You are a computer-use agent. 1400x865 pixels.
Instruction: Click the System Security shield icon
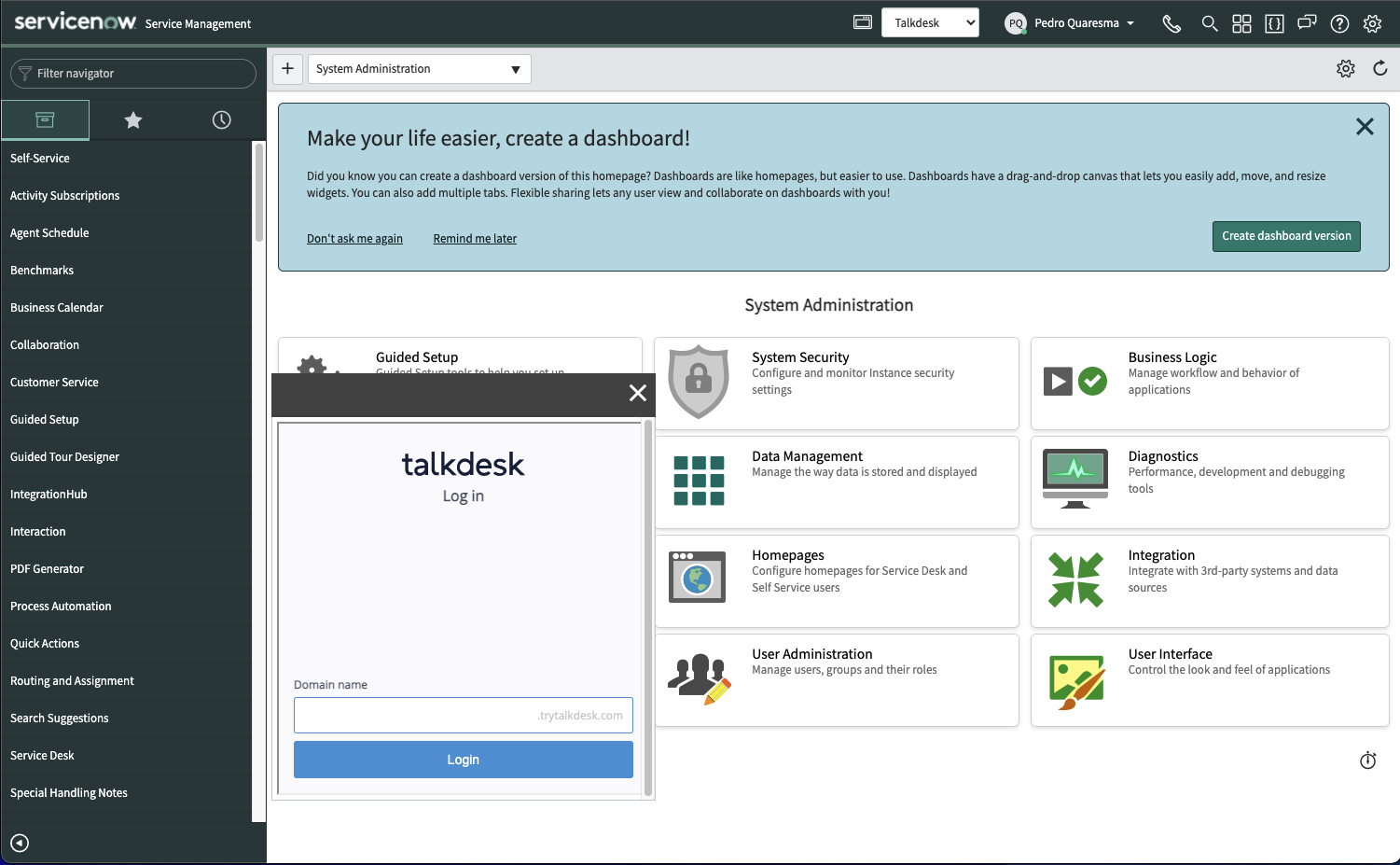coord(699,381)
